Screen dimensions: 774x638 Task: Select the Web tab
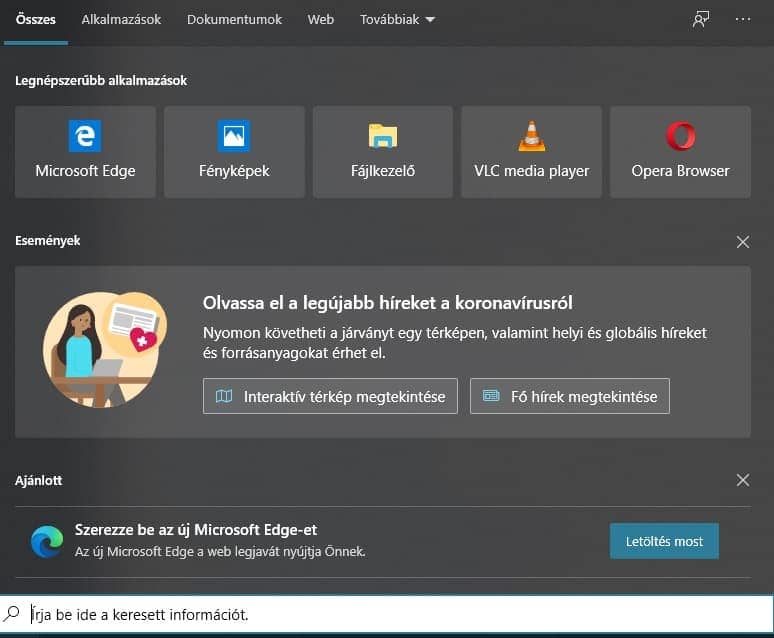coord(320,19)
